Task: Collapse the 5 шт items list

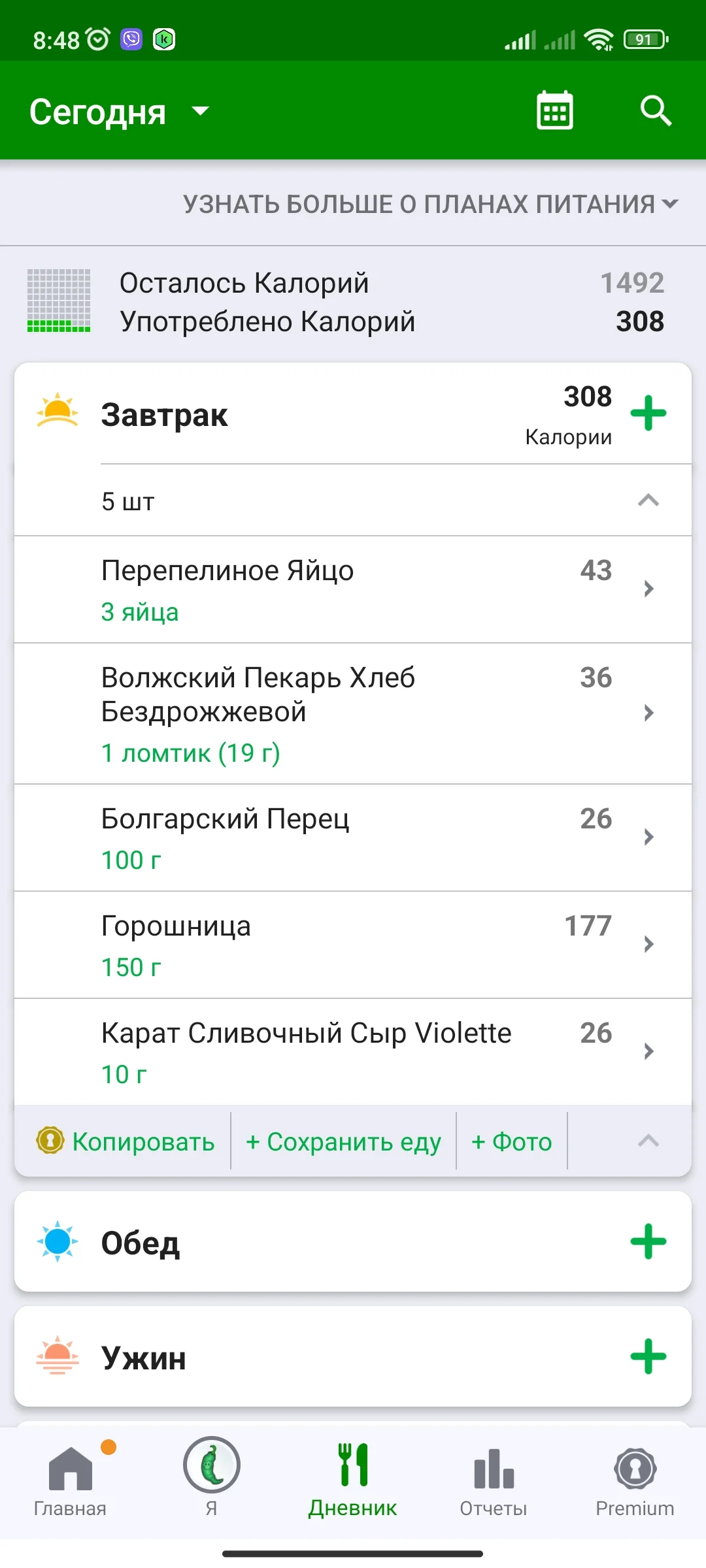Action: click(x=648, y=501)
